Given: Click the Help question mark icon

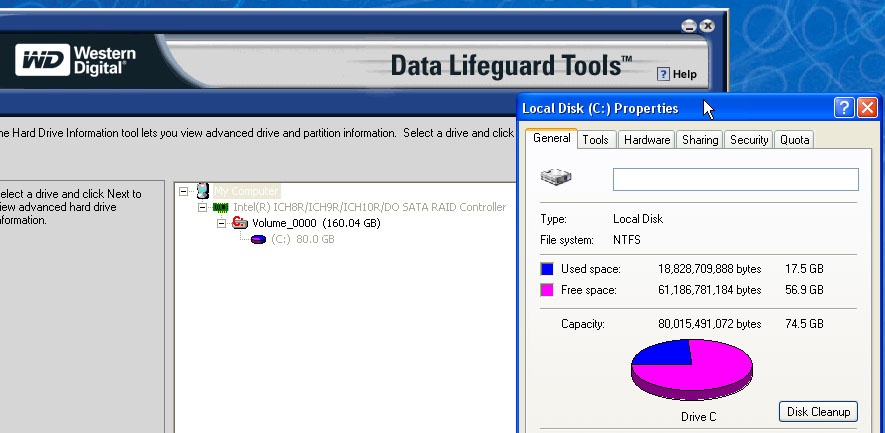Looking at the screenshot, I should tap(663, 74).
